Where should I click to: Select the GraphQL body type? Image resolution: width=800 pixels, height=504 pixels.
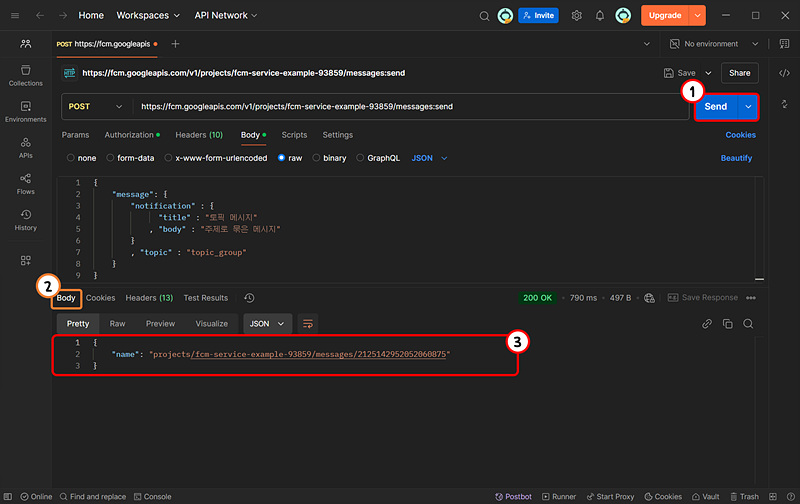(360, 158)
